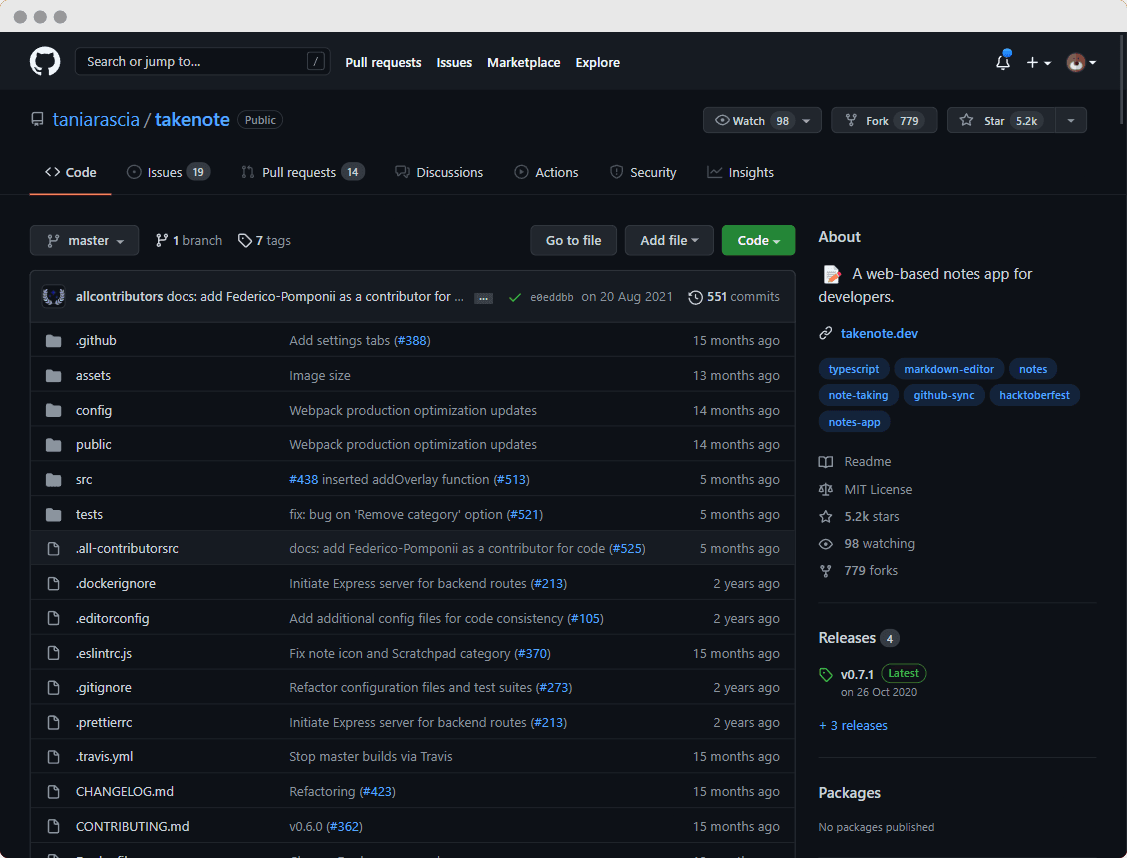The width and height of the screenshot is (1127, 858).
Task: View the 7 tags link
Action: pos(264,241)
